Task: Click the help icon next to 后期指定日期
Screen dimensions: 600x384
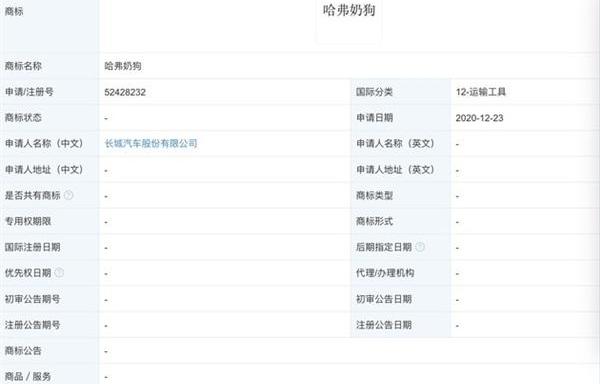Action: pyautogui.click(x=420, y=247)
